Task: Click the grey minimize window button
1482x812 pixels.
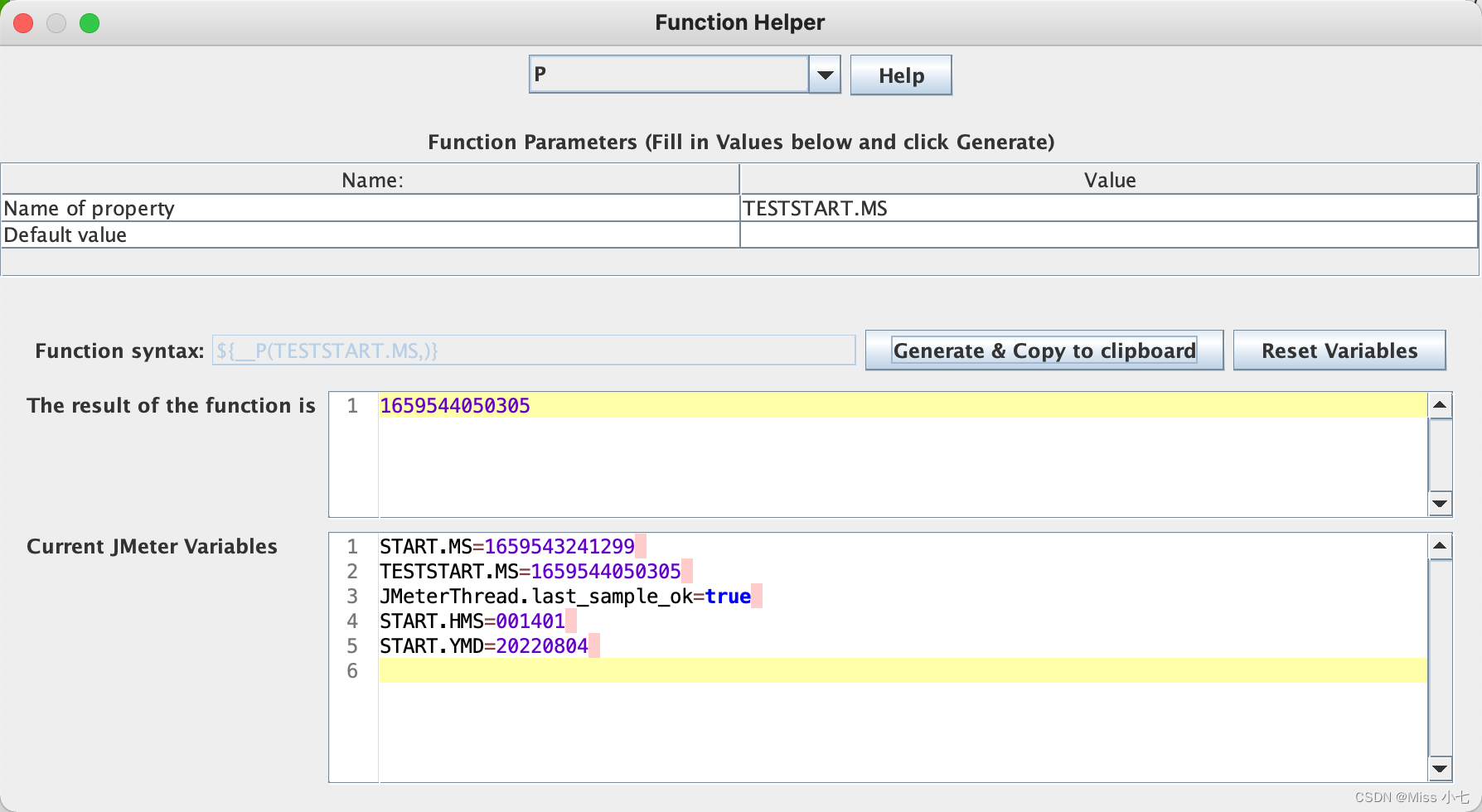Action: pos(56,23)
